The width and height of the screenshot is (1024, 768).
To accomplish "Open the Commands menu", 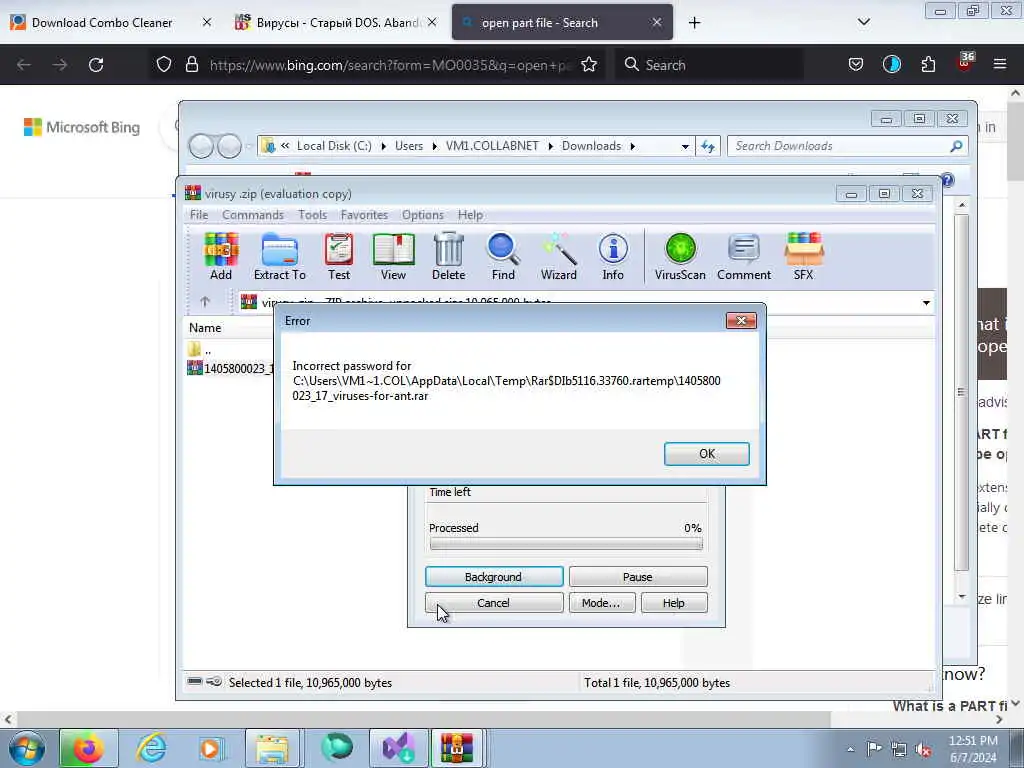I will (x=253, y=215).
